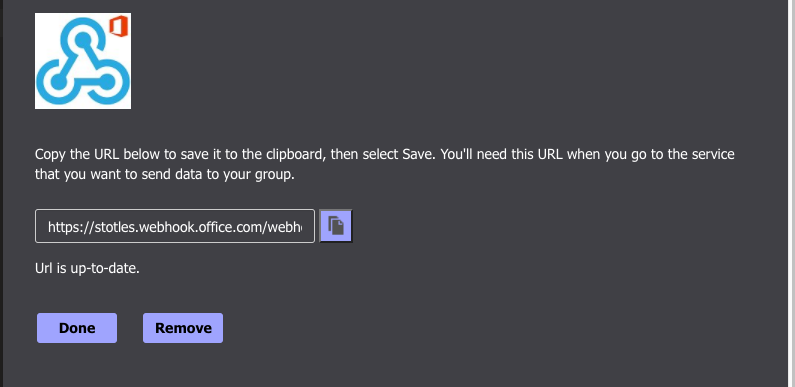Click the bottom-right node of webhook logo
This screenshot has width=795, height=387.
click(x=107, y=81)
